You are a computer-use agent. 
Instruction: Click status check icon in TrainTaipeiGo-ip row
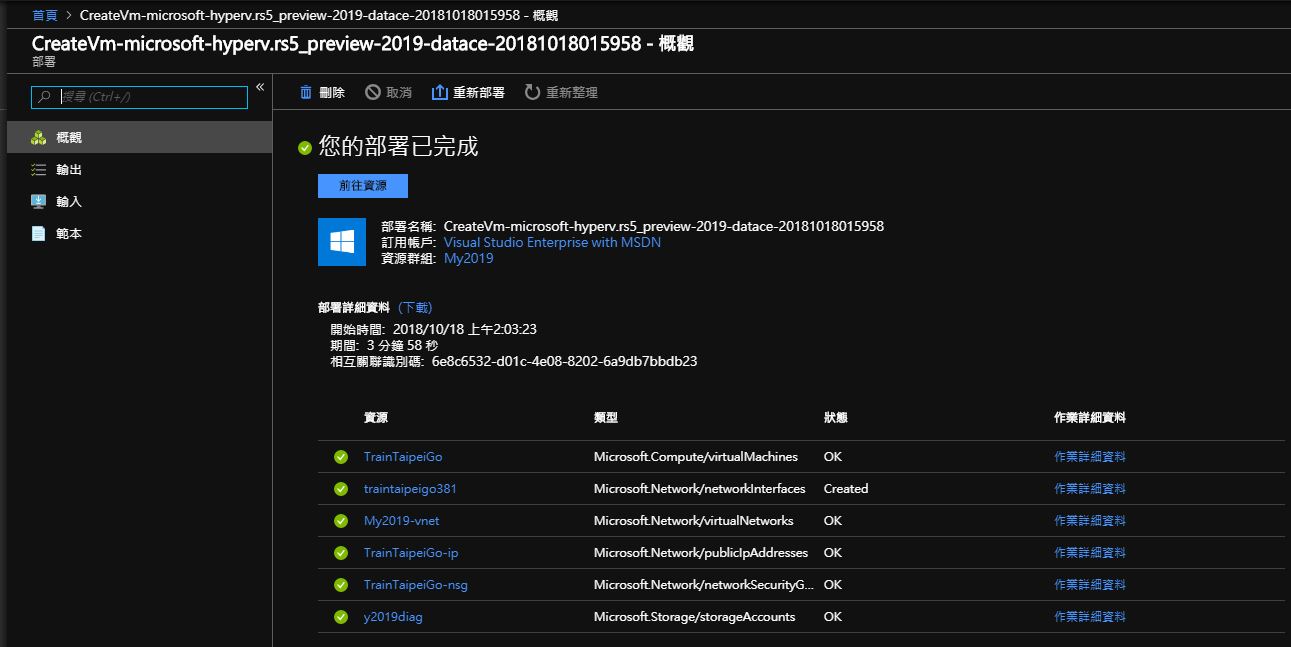pos(341,553)
